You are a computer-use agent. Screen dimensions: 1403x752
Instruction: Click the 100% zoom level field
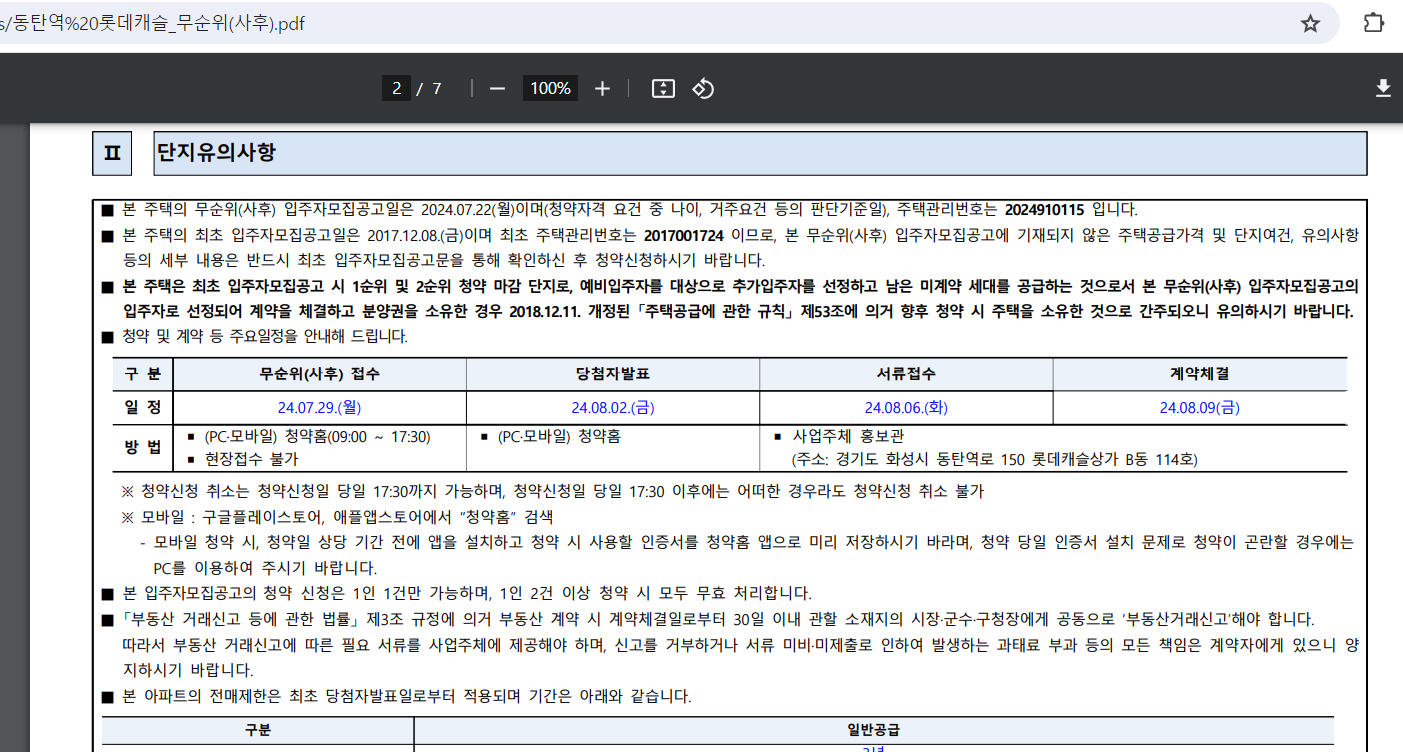click(550, 88)
